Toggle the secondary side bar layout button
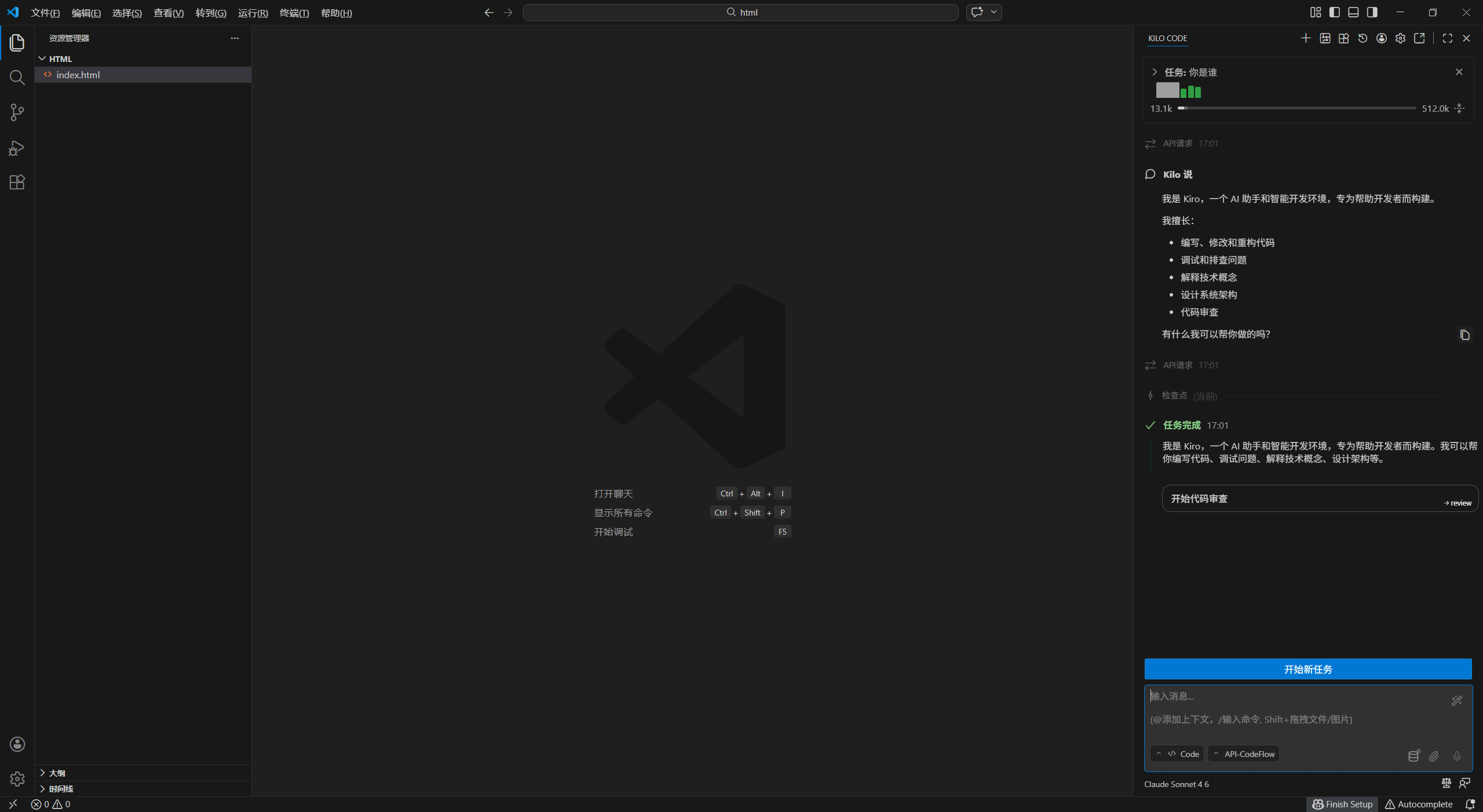The image size is (1483, 812). pyautogui.click(x=1372, y=12)
